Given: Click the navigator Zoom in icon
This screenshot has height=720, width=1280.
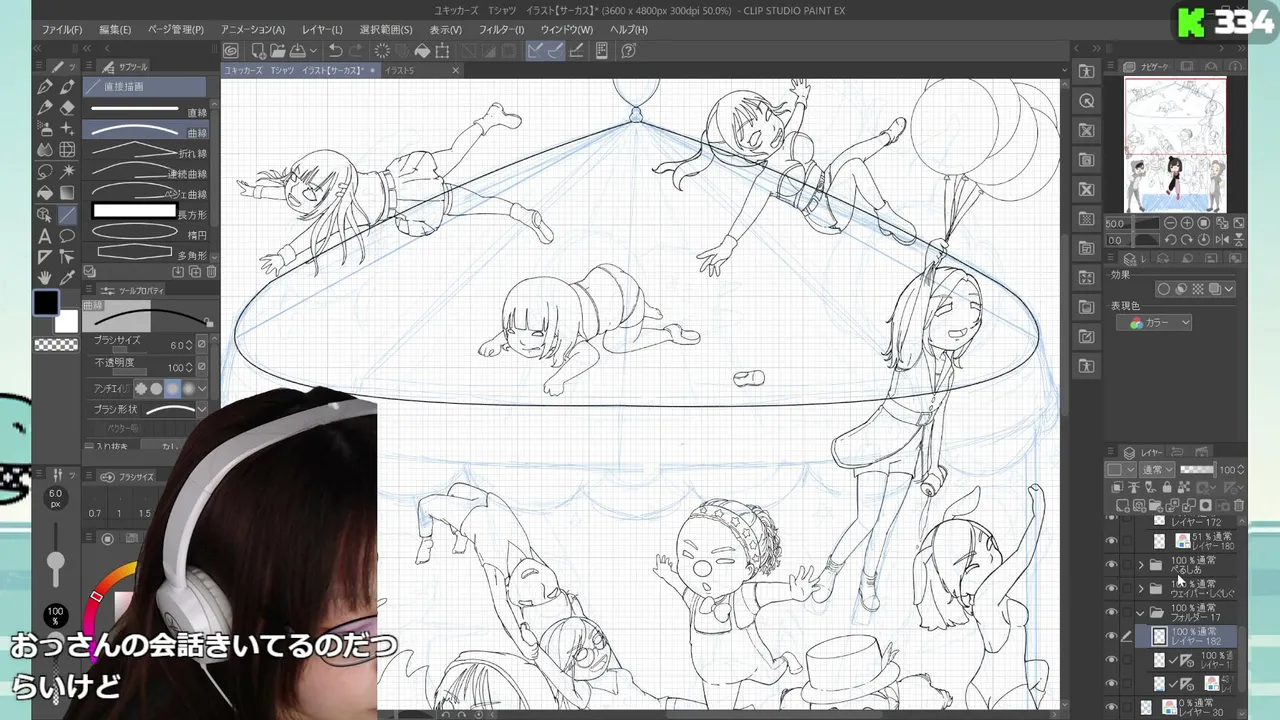Looking at the screenshot, I should [x=1186, y=223].
